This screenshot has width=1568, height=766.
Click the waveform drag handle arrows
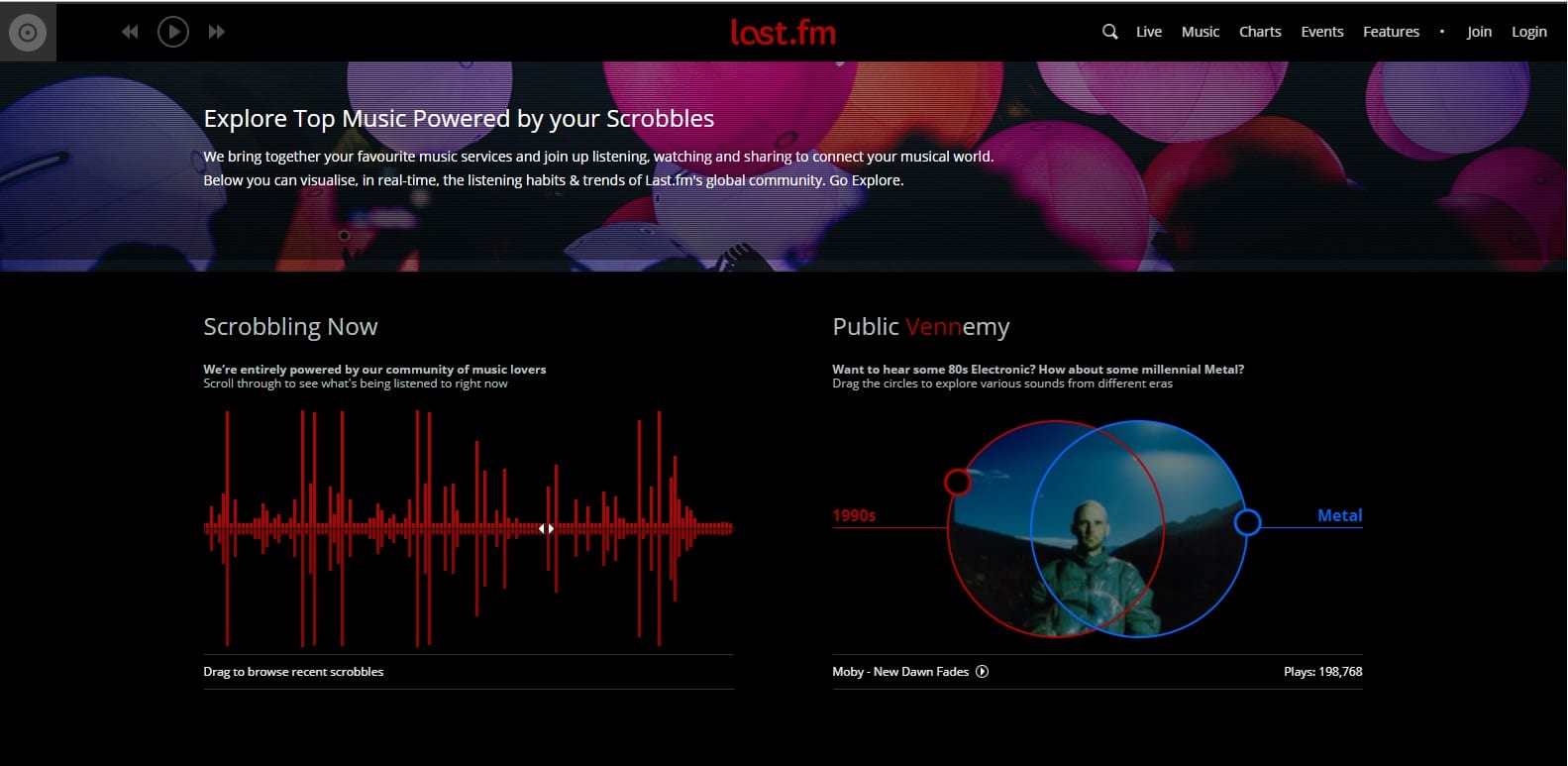546,529
